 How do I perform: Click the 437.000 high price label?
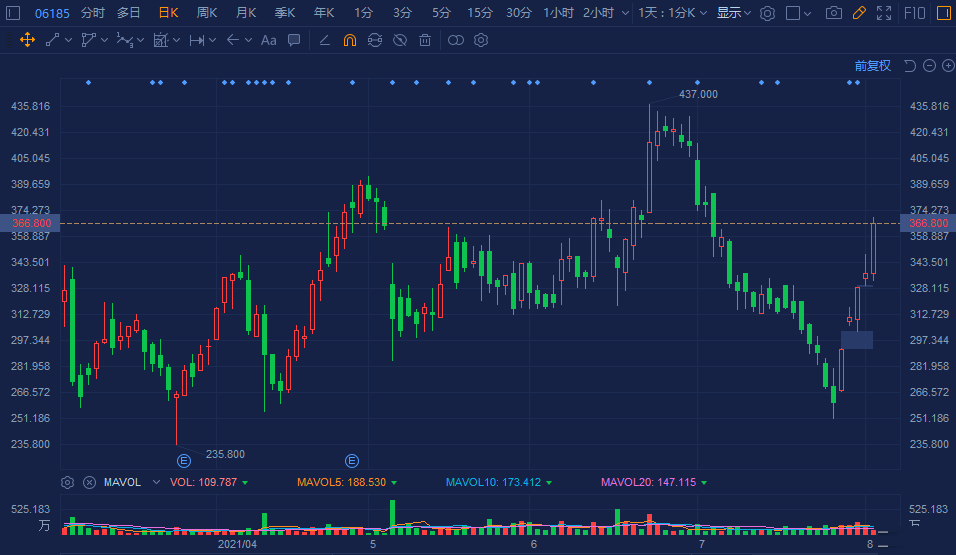[698, 95]
